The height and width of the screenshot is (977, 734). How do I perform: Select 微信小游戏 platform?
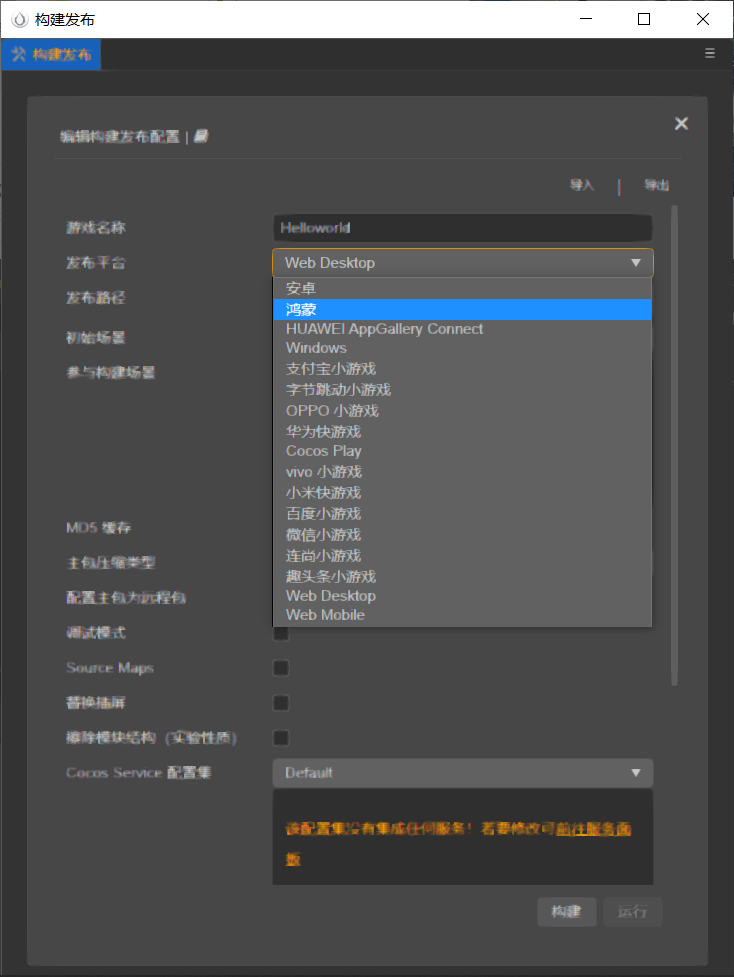tap(462, 535)
